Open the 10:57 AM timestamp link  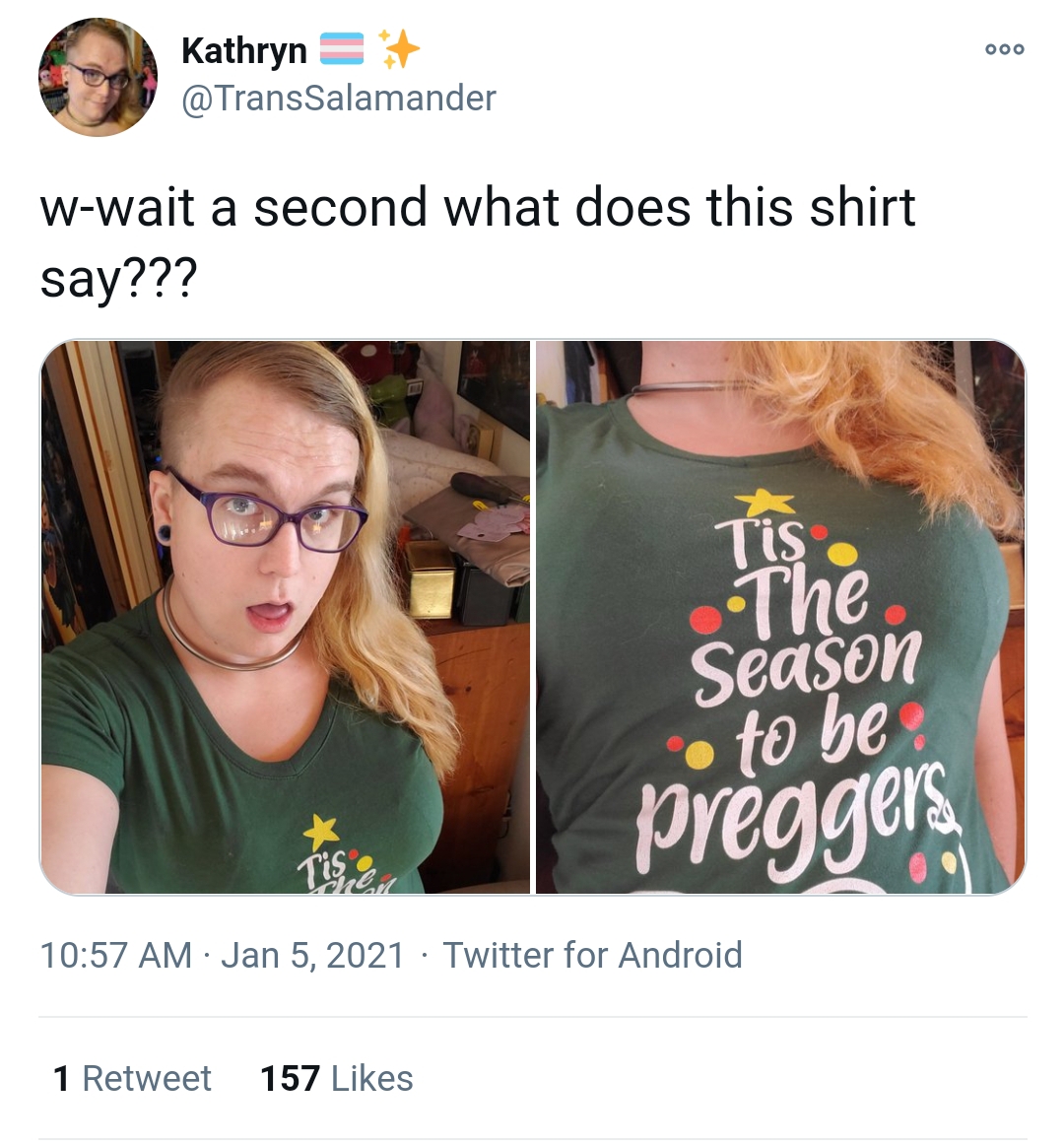point(116,955)
